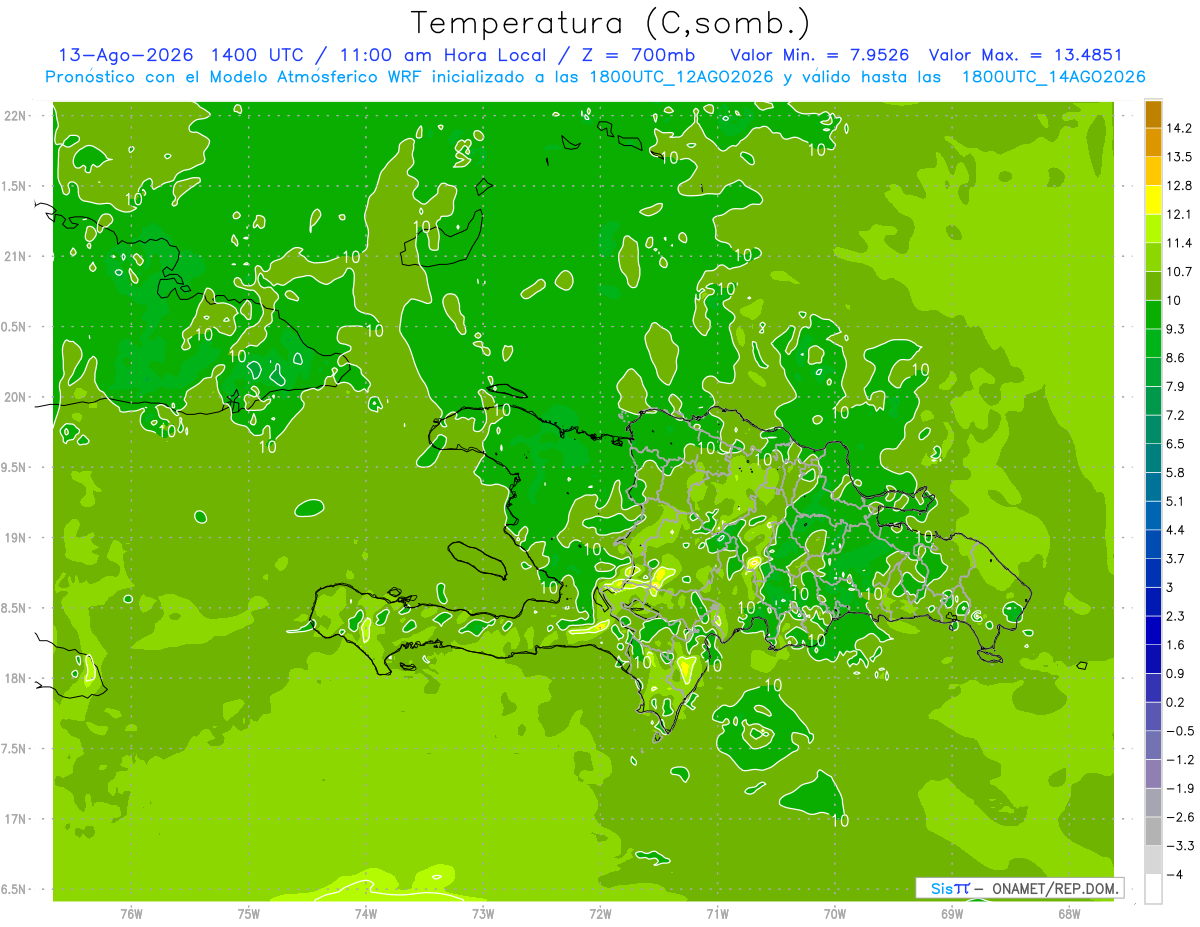Click the green swatch between 10 and 9.3
This screenshot has width=1200, height=927.
[x=1153, y=315]
